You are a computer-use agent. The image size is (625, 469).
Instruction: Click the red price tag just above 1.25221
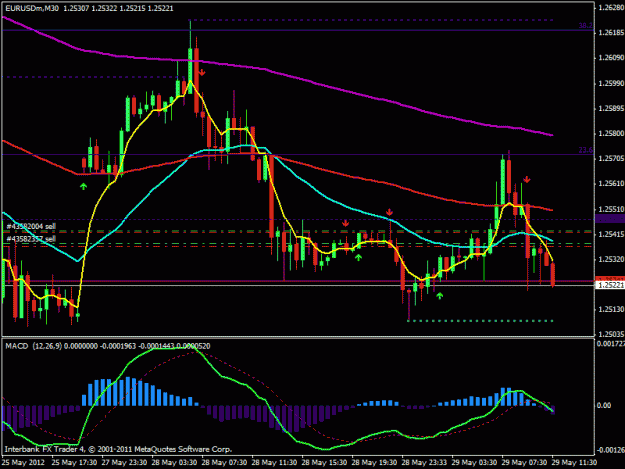point(610,279)
